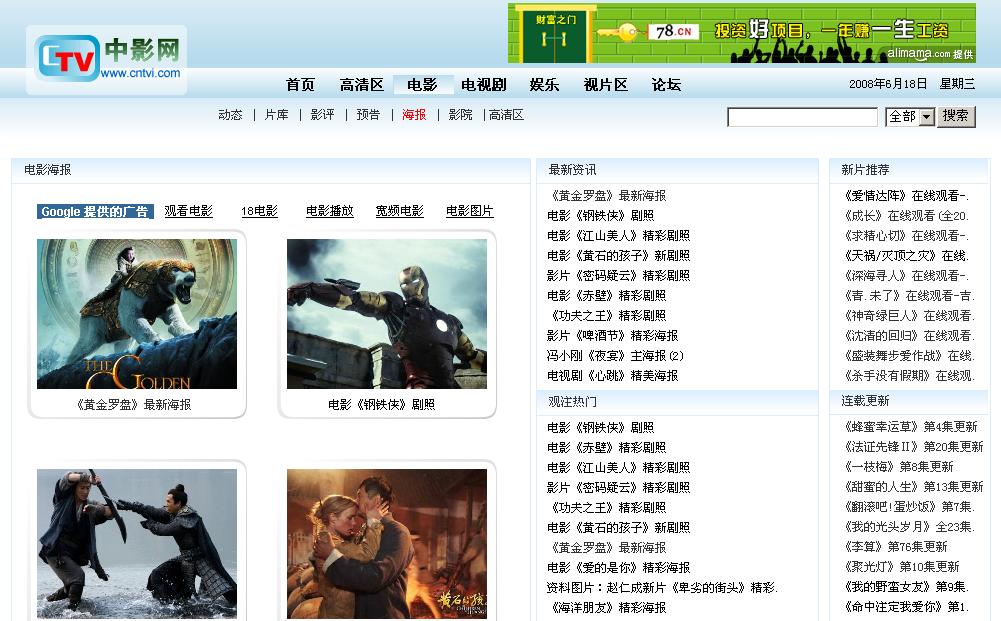
Task: Open 影片《密码疑云》精彩剧照 in 最新资讯
Action: 618,276
